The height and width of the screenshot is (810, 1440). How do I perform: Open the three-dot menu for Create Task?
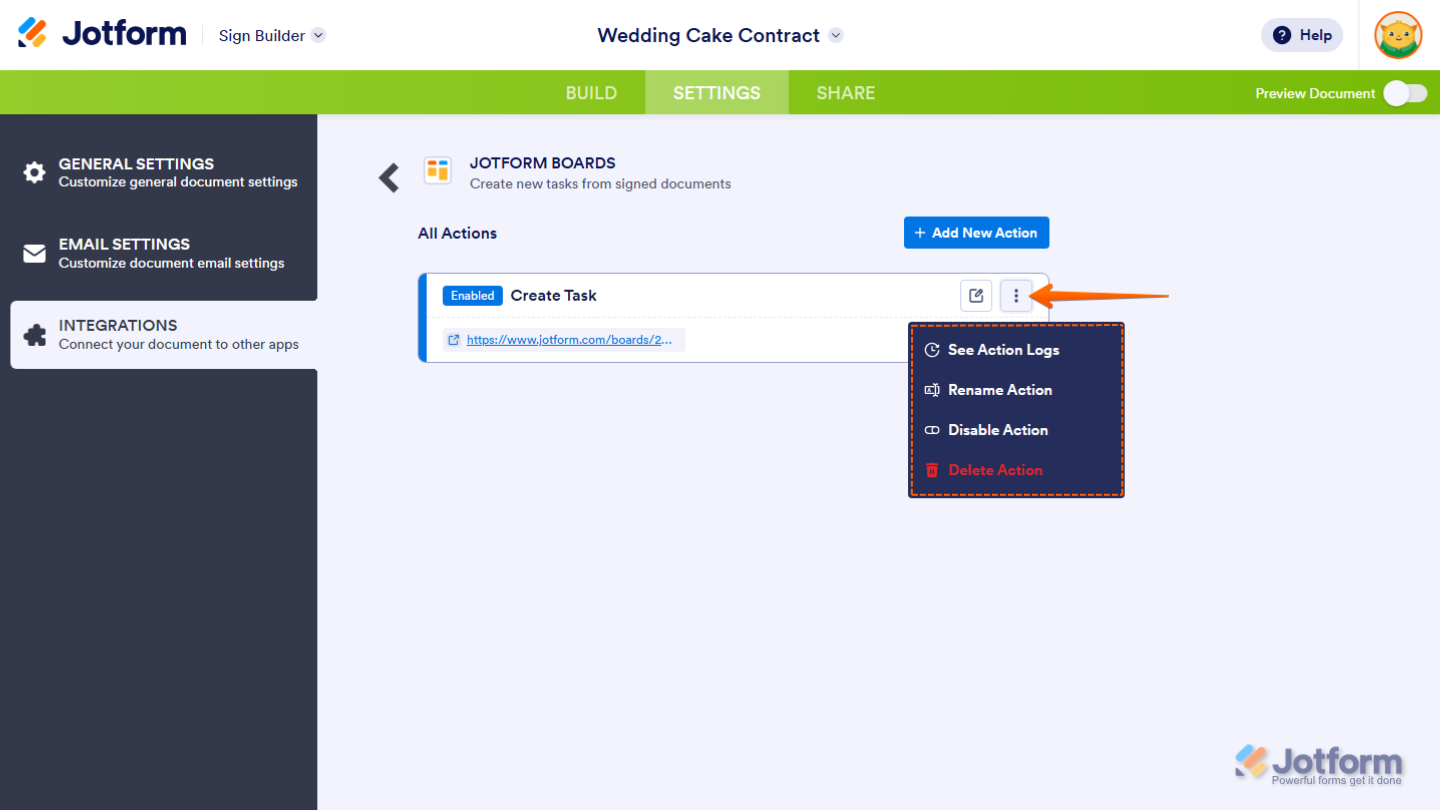(x=1016, y=296)
